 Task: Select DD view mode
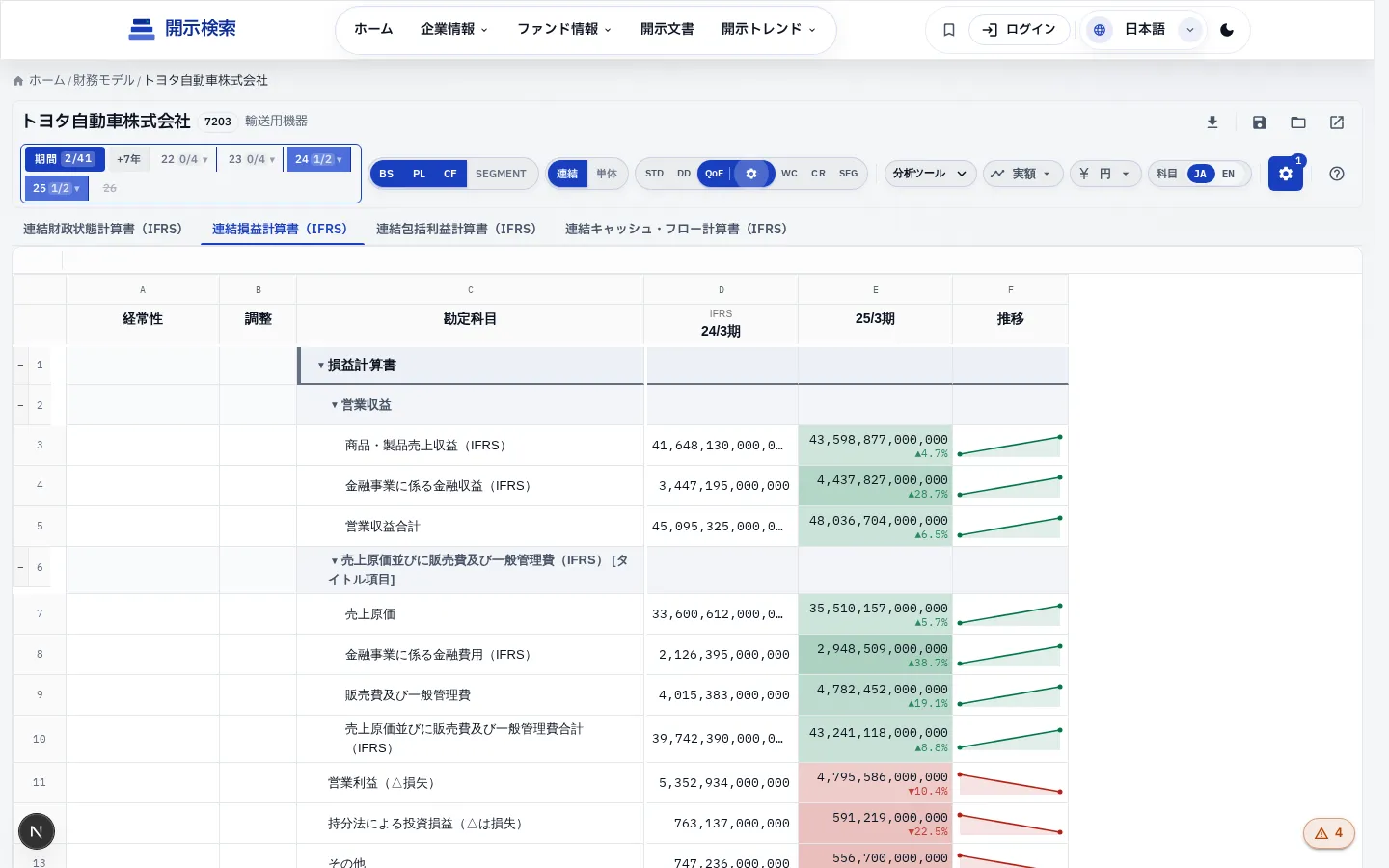pyautogui.click(x=684, y=174)
